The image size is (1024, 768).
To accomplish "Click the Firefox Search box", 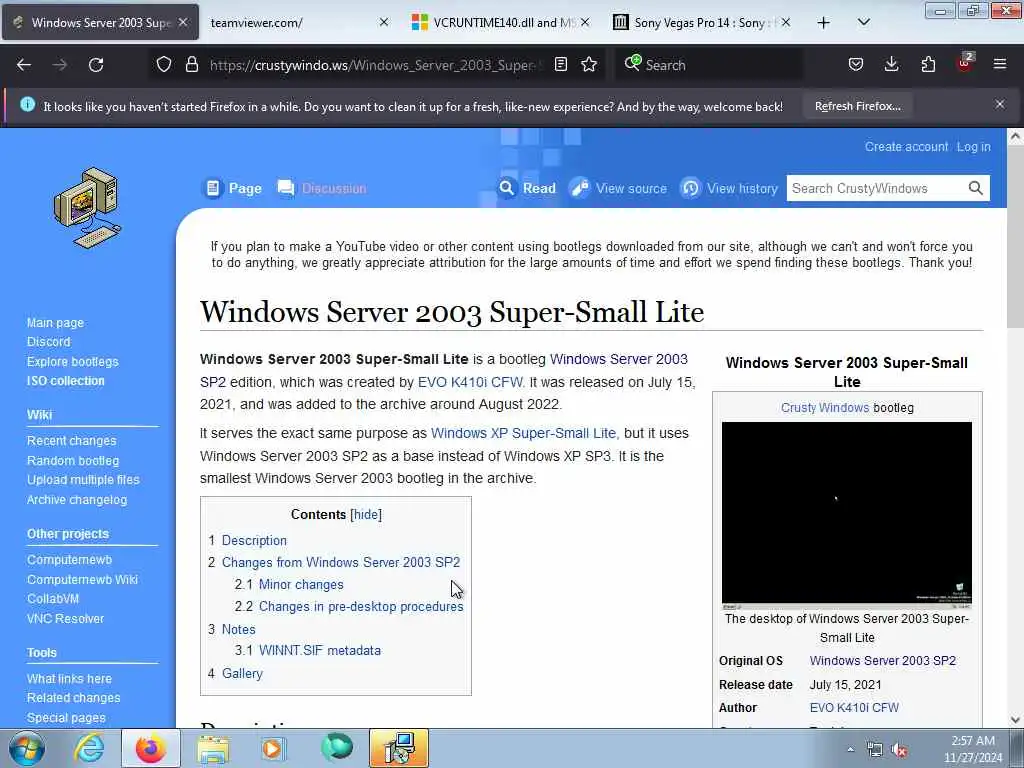I will coord(709,65).
